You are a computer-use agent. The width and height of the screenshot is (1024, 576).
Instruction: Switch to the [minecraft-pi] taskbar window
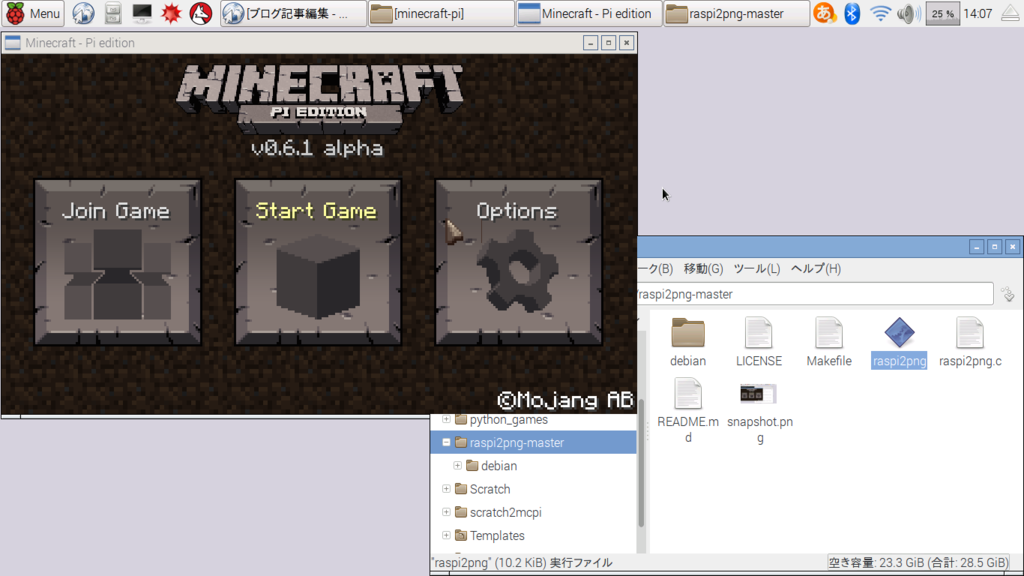click(x=441, y=13)
